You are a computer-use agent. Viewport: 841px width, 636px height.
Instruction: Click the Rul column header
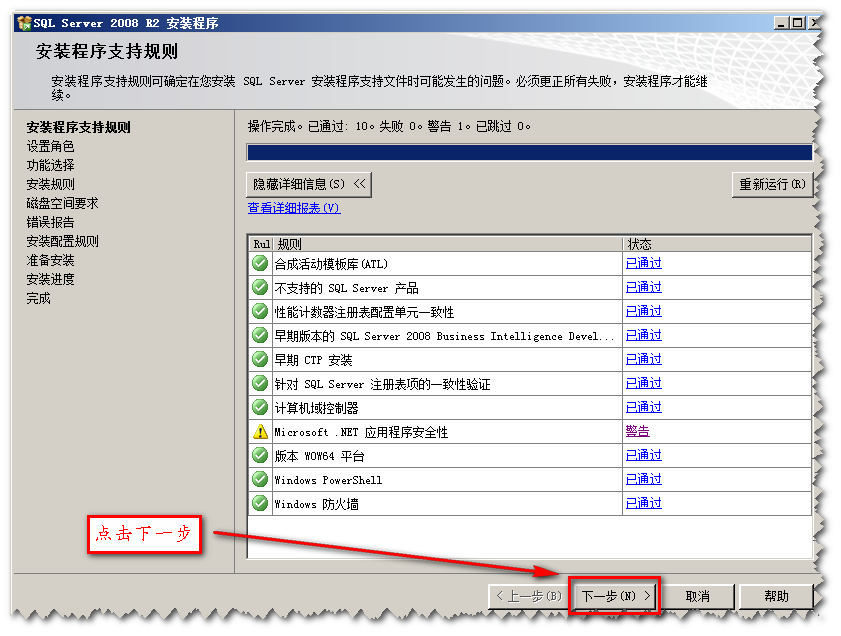[261, 244]
